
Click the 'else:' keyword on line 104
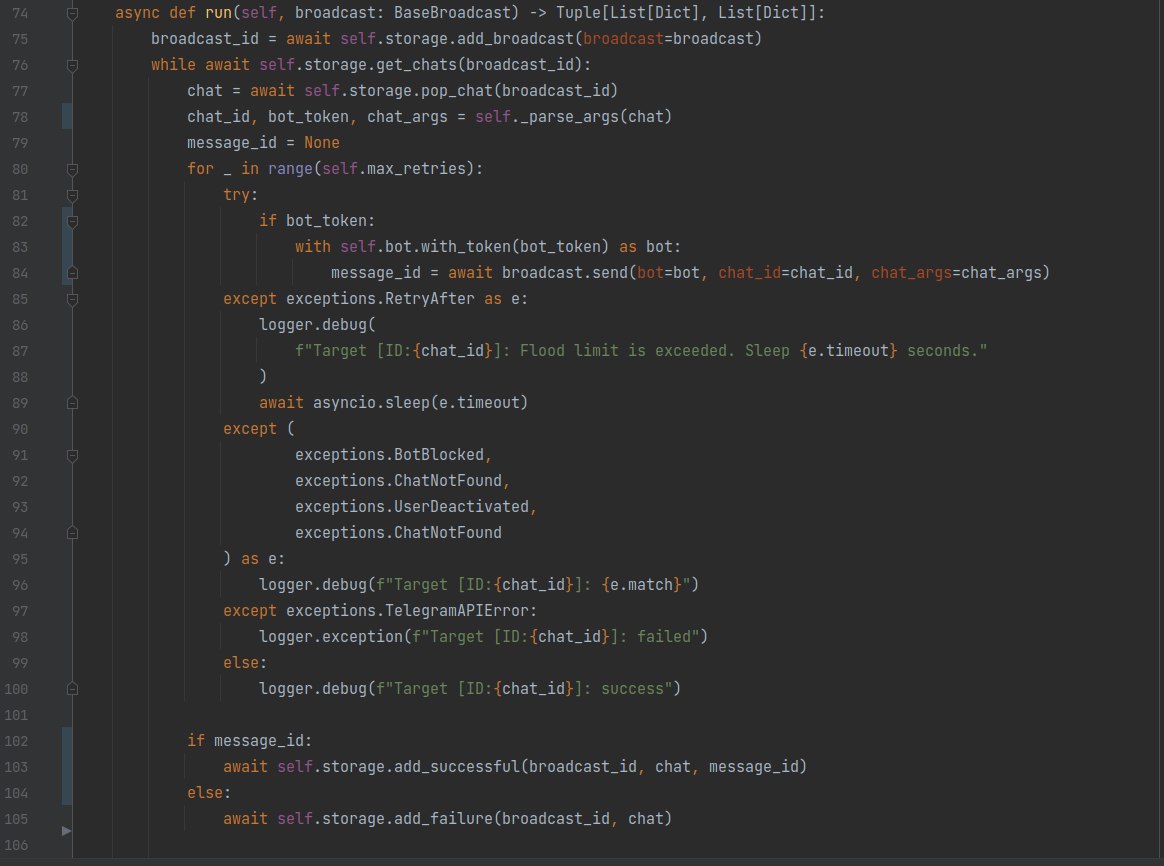[x=209, y=792]
